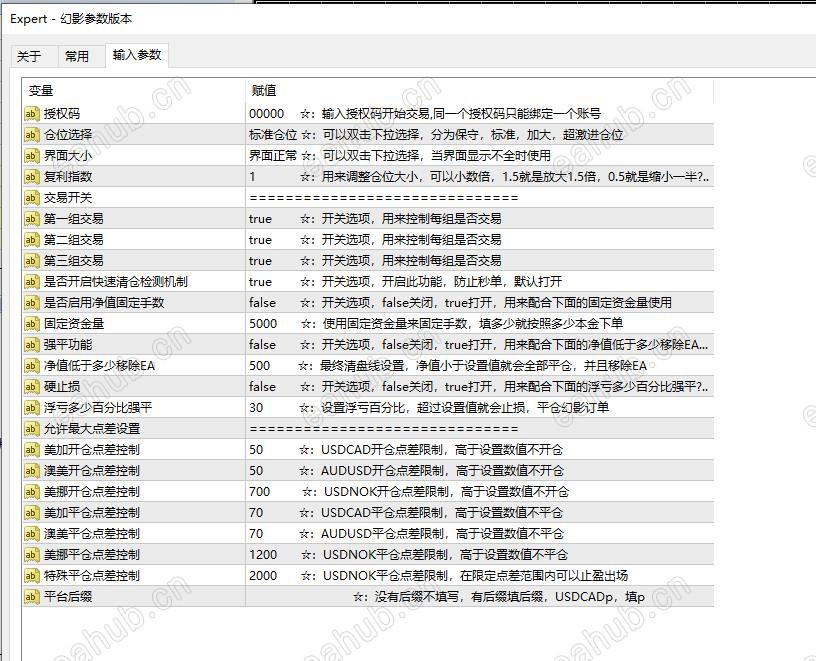Click the ab icon beside 强平功能
Screen dimensions: 816x661
(31, 345)
